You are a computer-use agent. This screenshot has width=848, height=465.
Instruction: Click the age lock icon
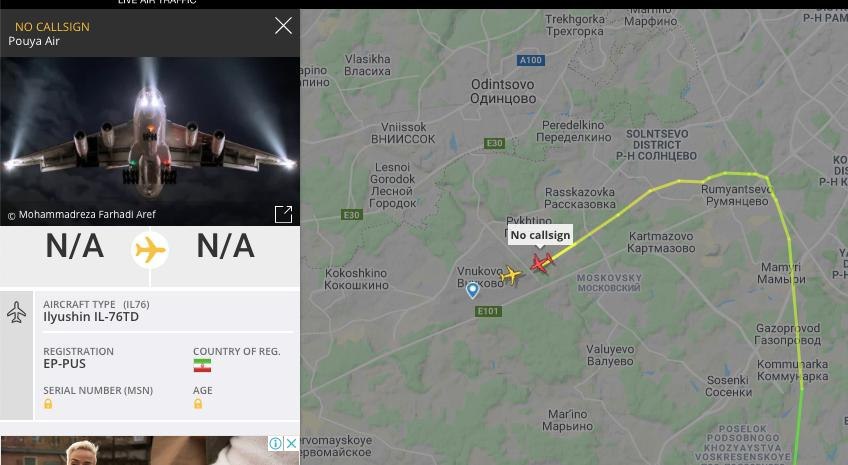198,404
